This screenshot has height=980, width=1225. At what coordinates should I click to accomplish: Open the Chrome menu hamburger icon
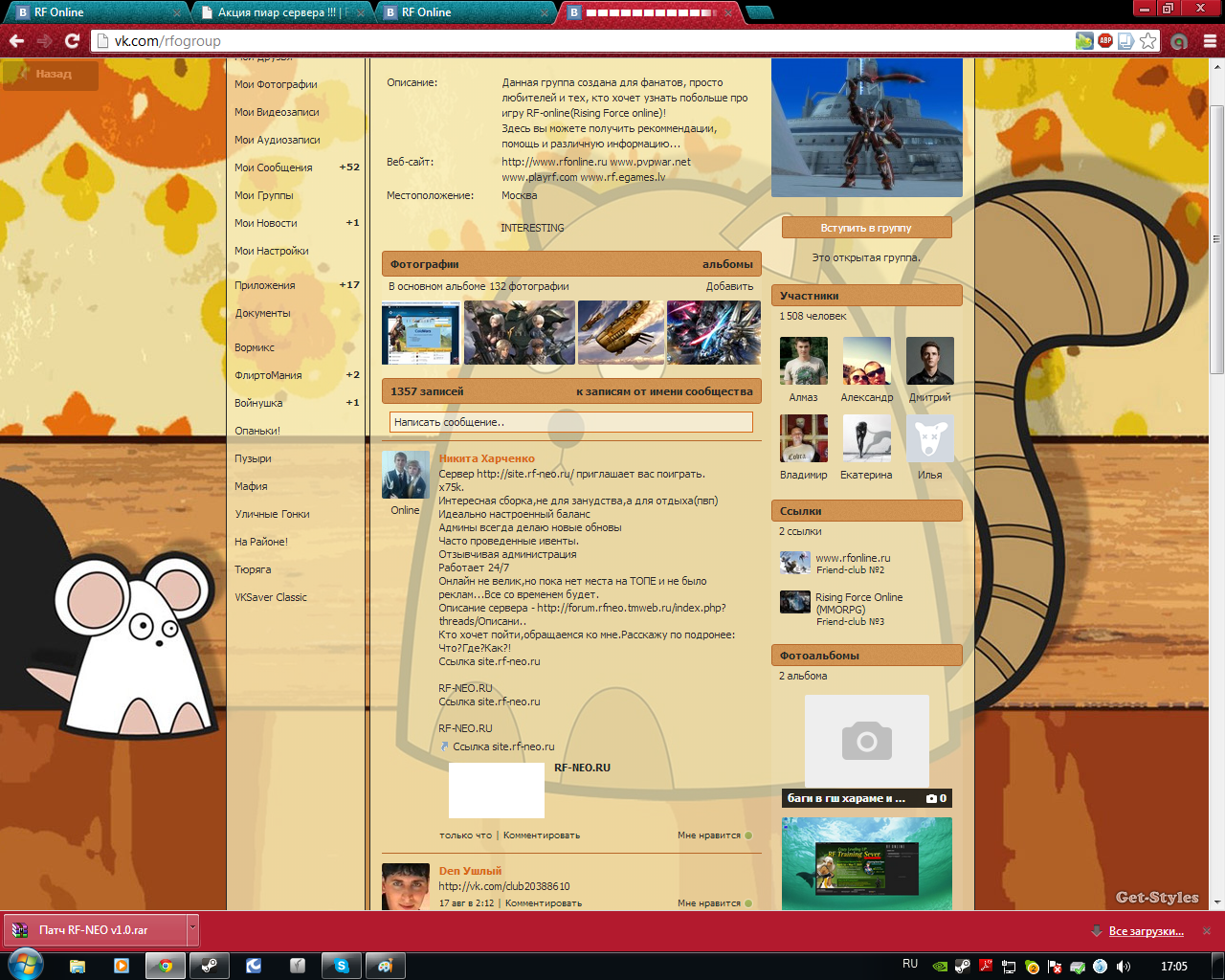click(x=1210, y=41)
